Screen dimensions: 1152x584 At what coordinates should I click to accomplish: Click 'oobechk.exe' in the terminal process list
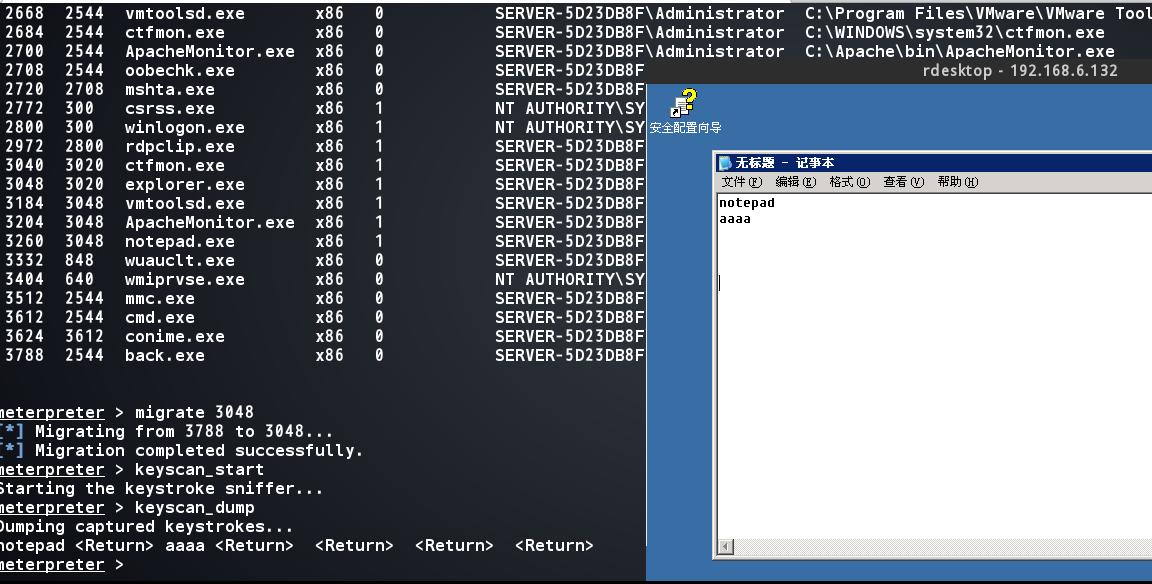(x=180, y=71)
